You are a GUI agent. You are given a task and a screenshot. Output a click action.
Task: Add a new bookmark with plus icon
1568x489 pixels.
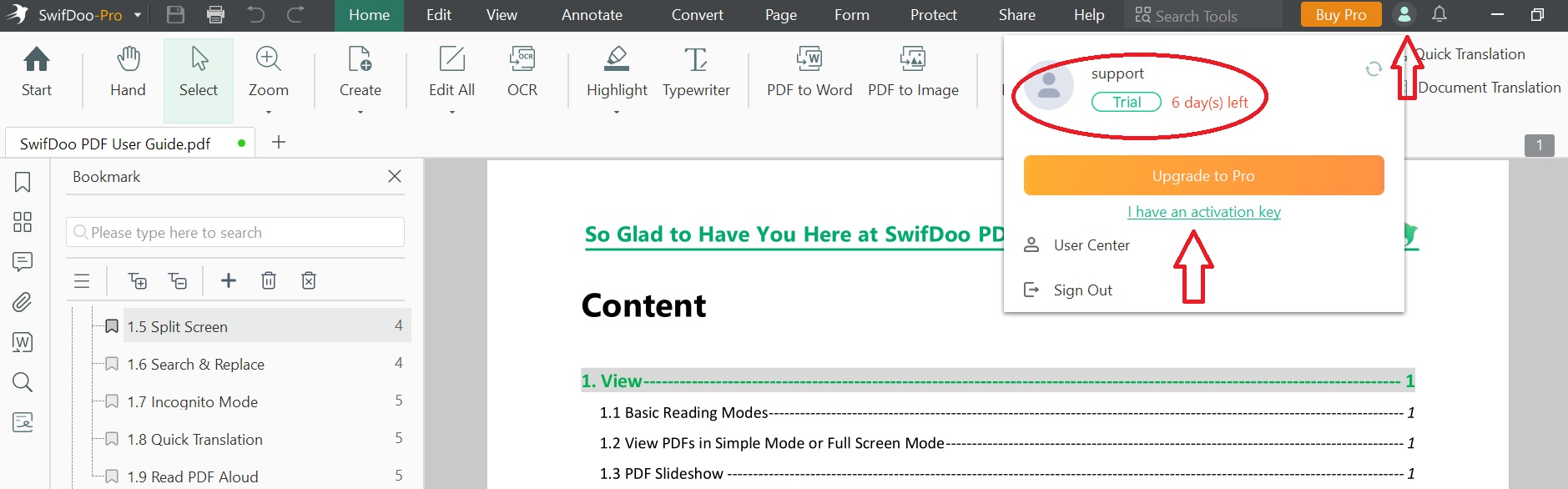pos(229,280)
